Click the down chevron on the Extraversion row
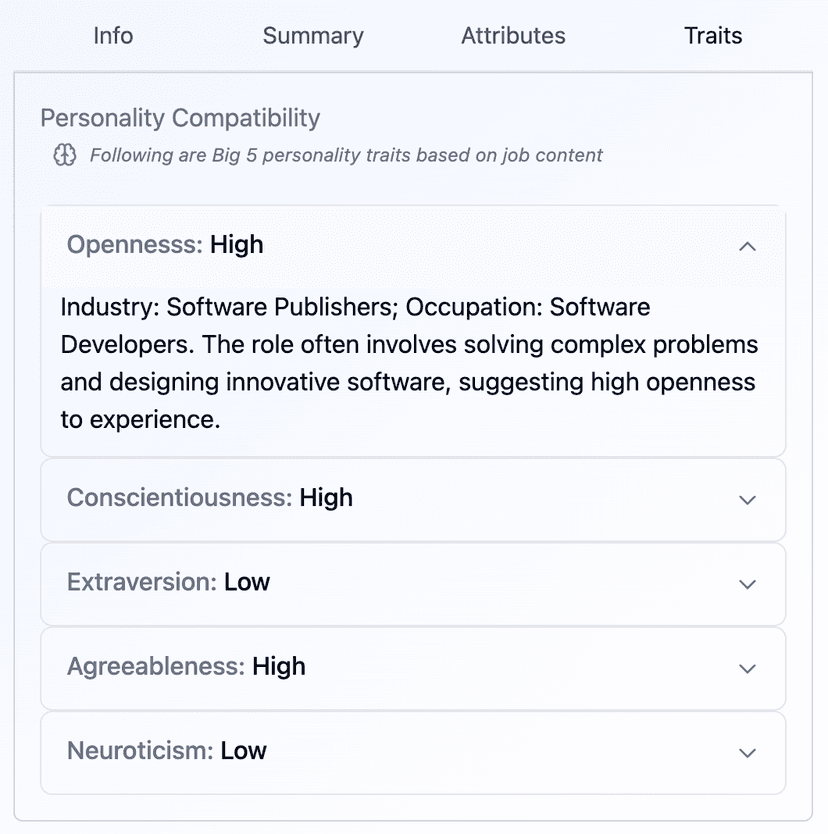The width and height of the screenshot is (828, 834). [747, 584]
